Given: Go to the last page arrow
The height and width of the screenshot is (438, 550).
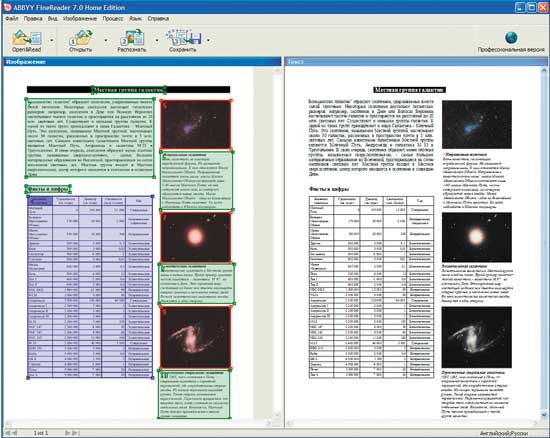Looking at the screenshot, I should point(75,433).
